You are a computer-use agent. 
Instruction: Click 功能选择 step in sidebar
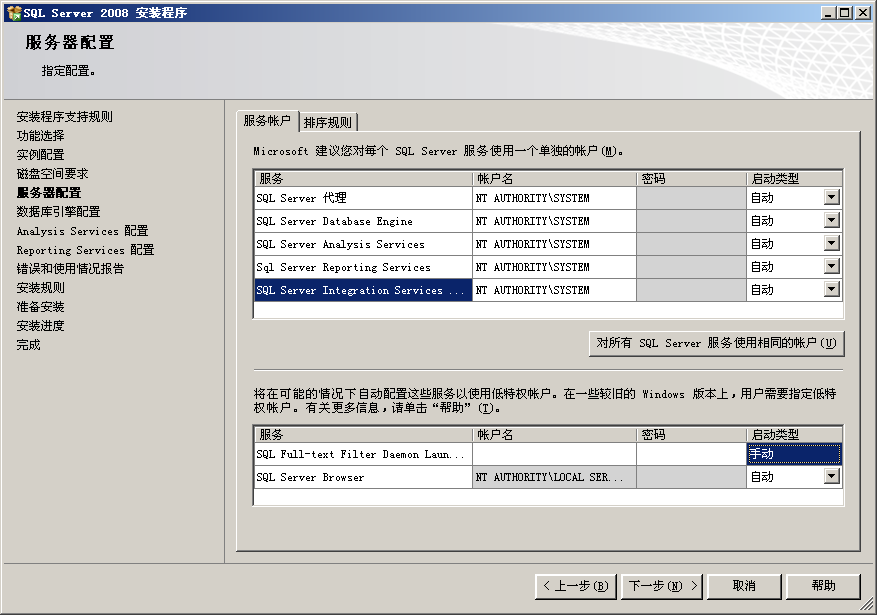point(40,136)
